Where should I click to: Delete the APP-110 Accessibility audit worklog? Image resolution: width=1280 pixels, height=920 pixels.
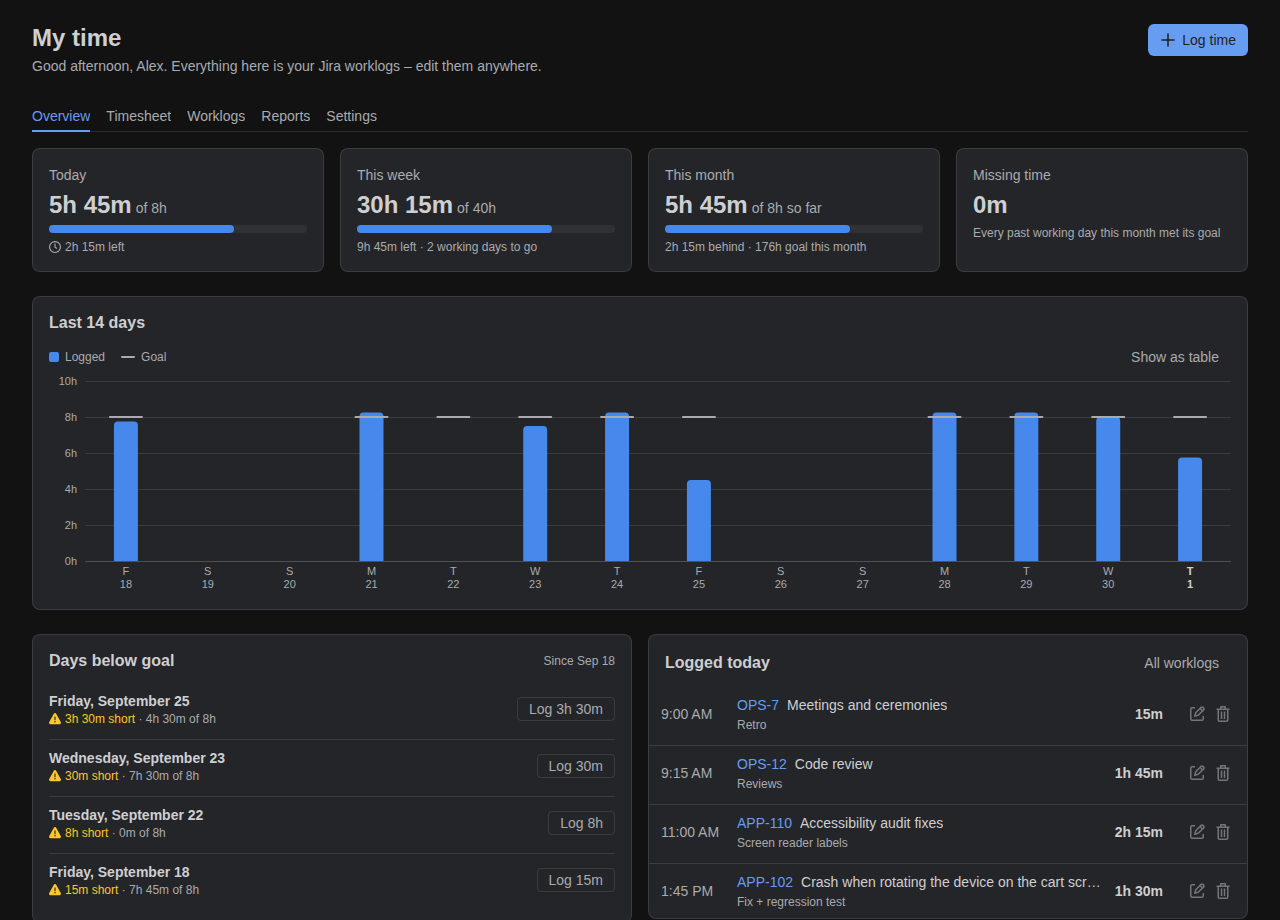pos(1223,832)
